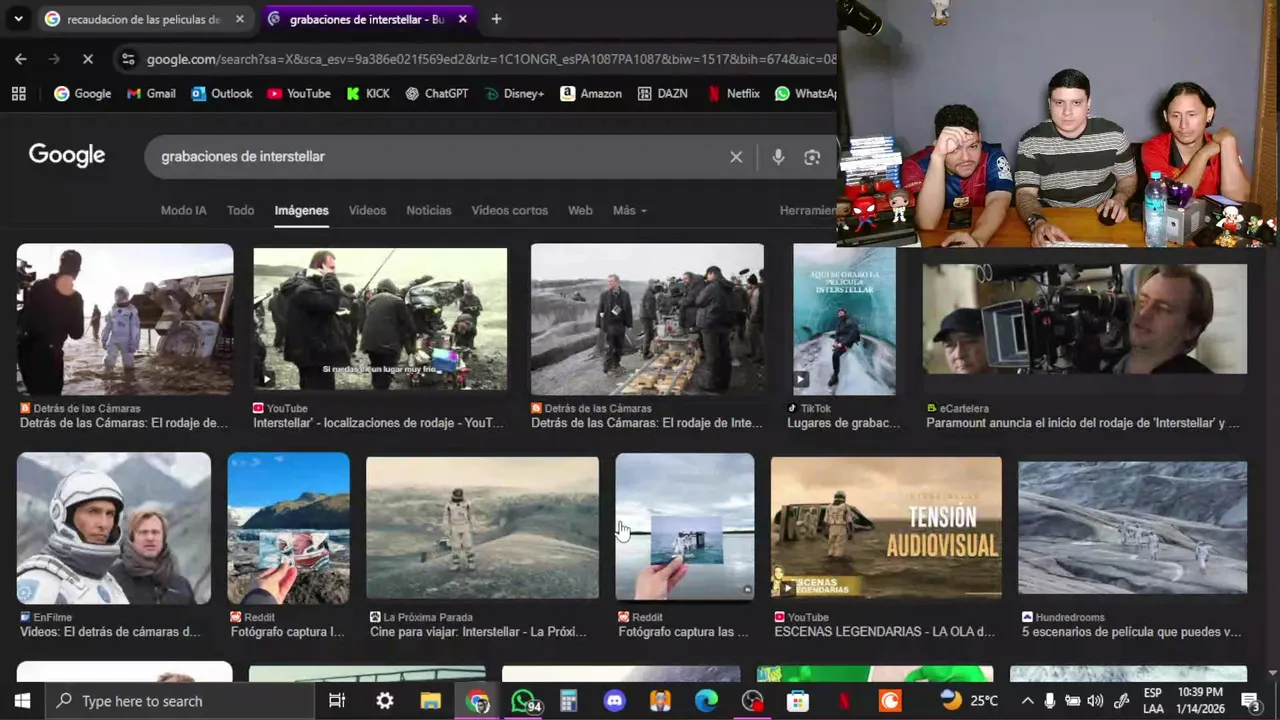Open the Netflix bookmark
Image resolution: width=1280 pixels, height=720 pixels.
(733, 93)
